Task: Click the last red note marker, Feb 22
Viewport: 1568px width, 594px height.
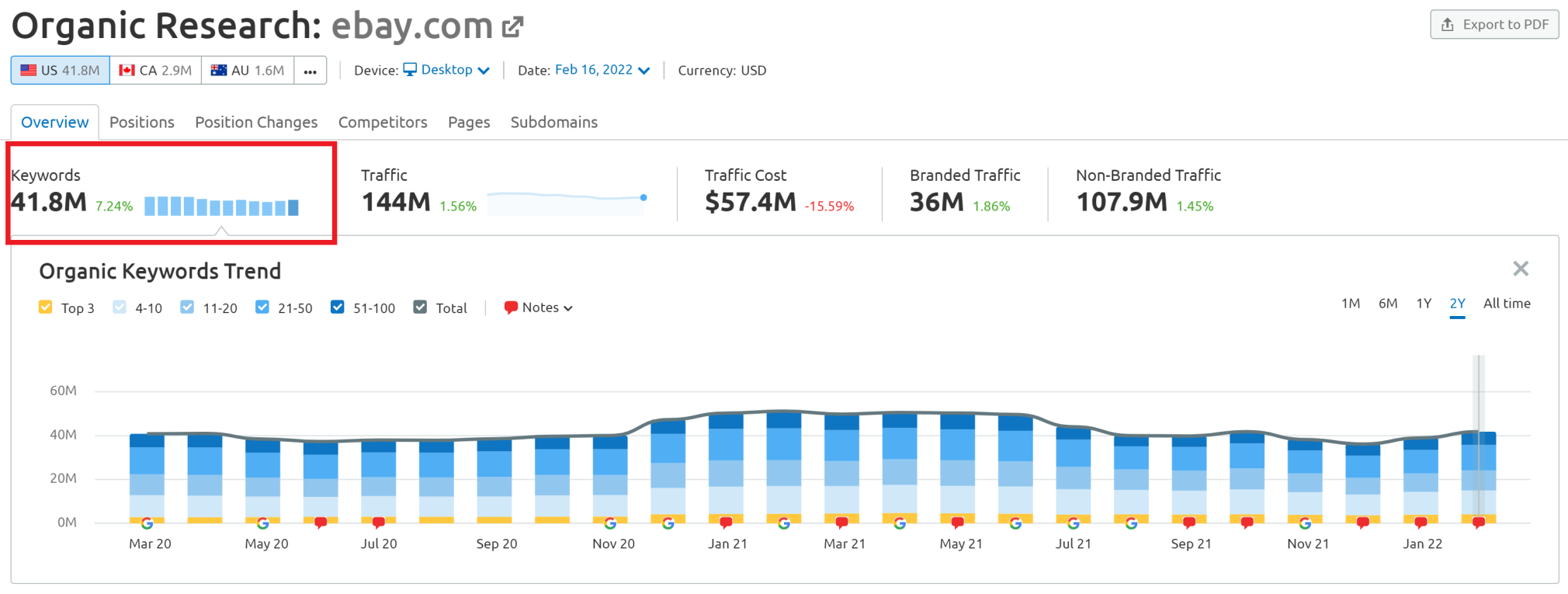Action: coord(1479,523)
